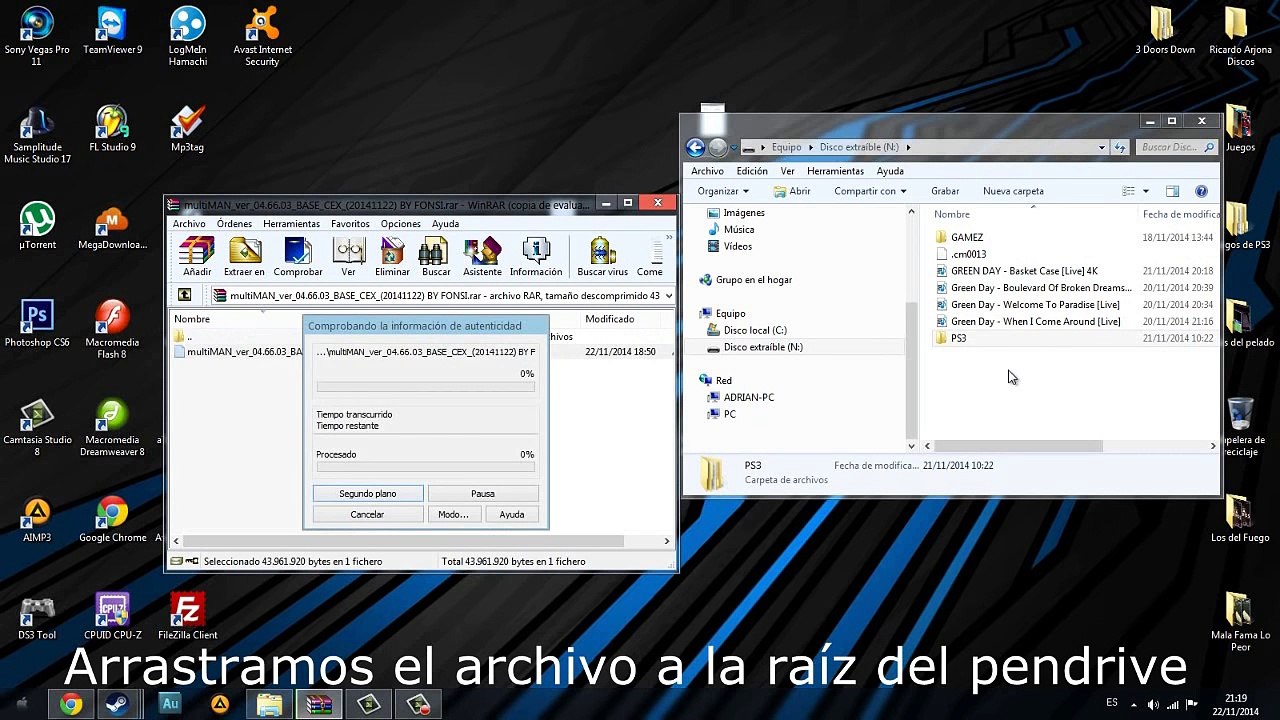Image resolution: width=1280 pixels, height=720 pixels.
Task: Click the Añadir icon in WinRAR toolbar
Action: click(x=197, y=257)
